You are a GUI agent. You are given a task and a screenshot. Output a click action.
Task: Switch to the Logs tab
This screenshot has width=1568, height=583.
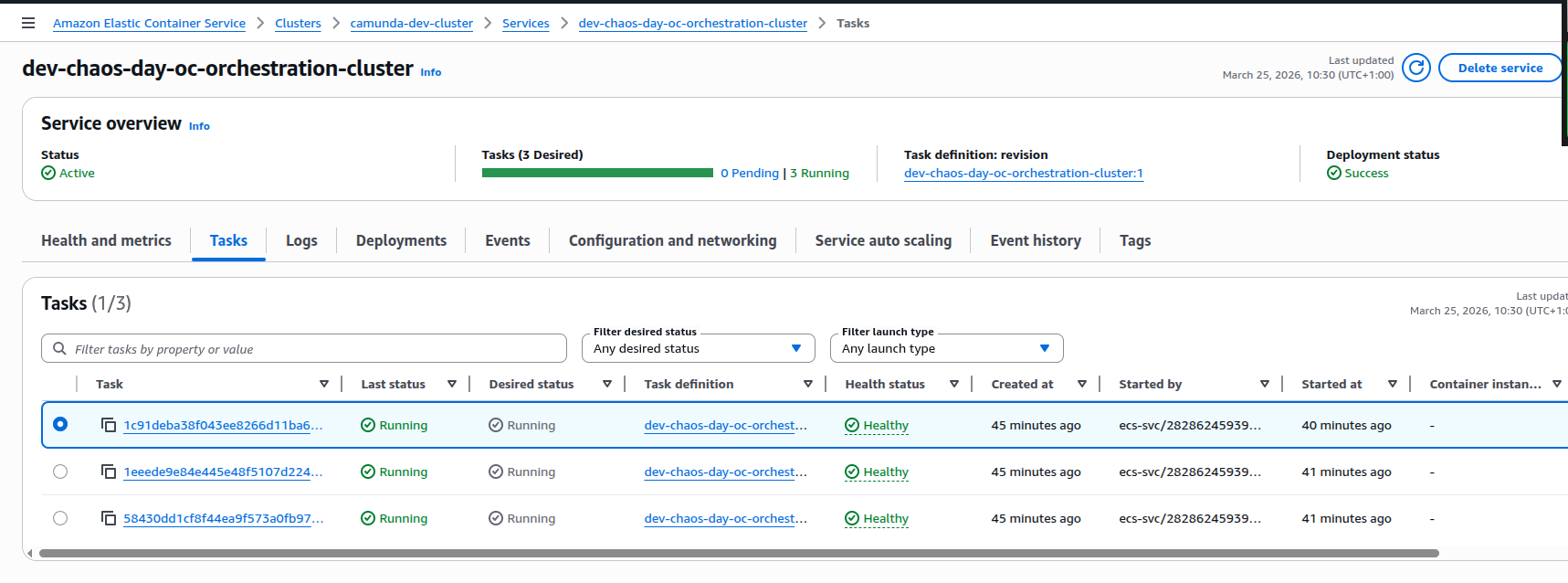tap(301, 240)
